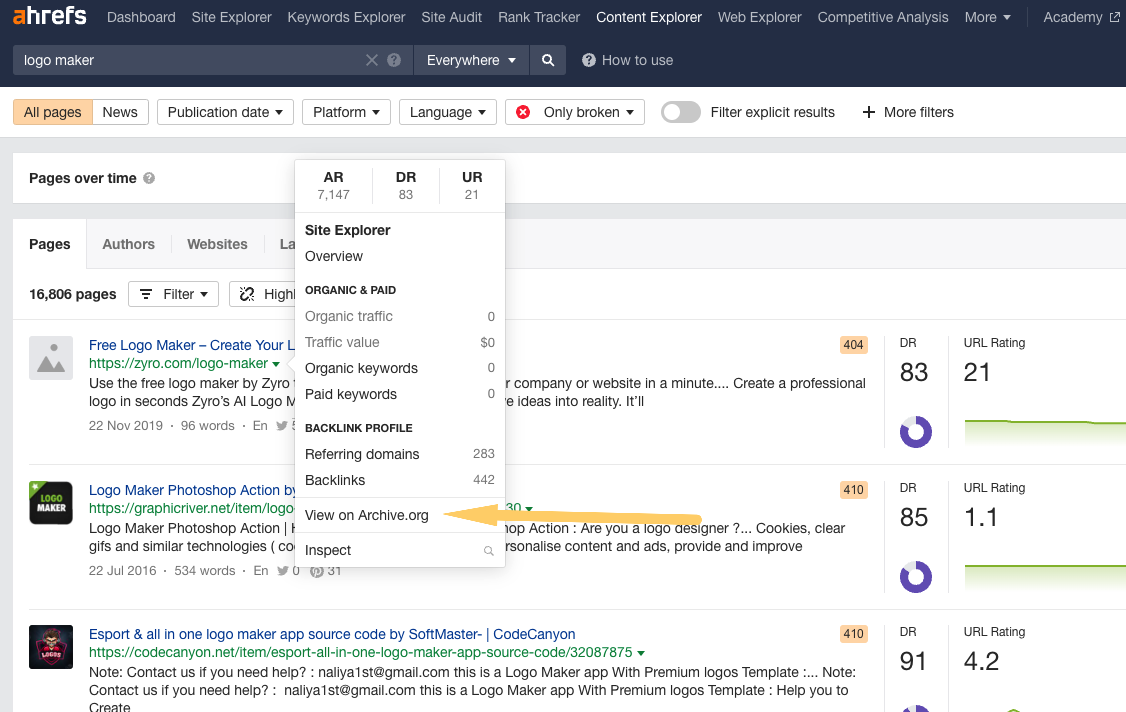This screenshot has height=712, width=1126.
Task: Open the Language filter dropdown
Action: [448, 112]
